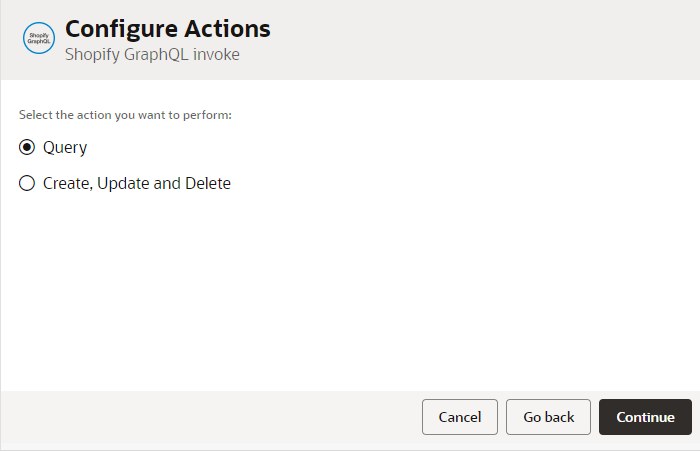Click the Configure Actions heading
Viewport: 700px width, 451px height.
[x=167, y=29]
